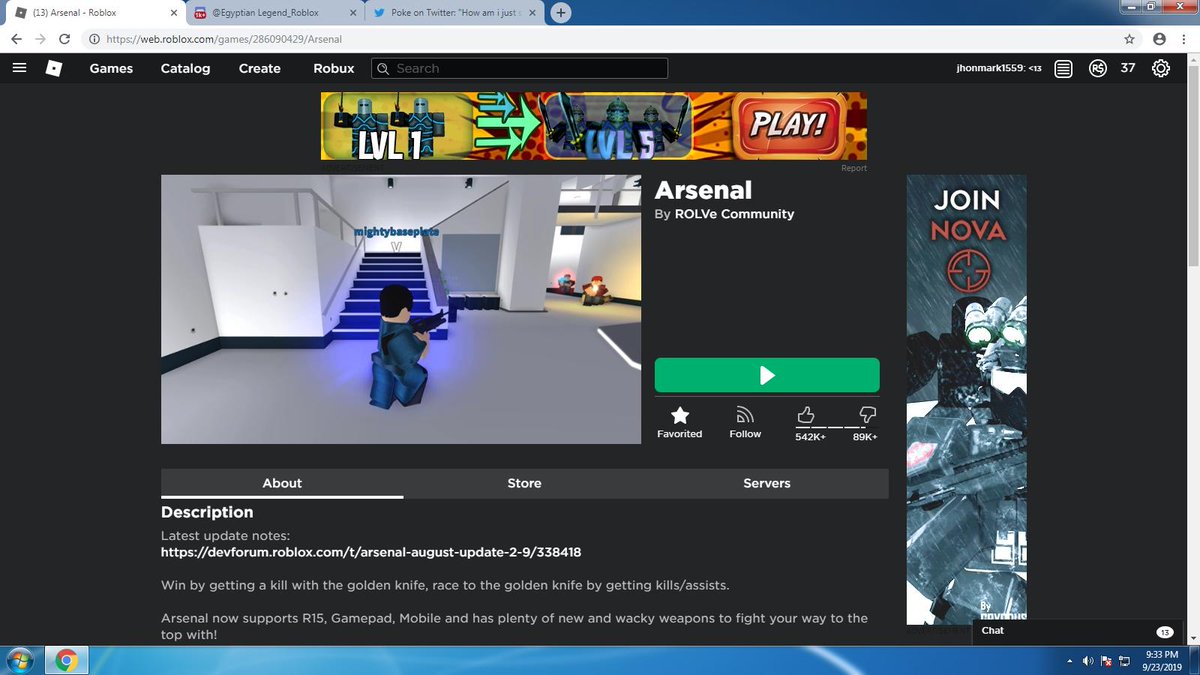Screen dimensions: 1200x675
Task: Open the Roblox feed/messages list icon
Action: pyautogui.click(x=1063, y=68)
